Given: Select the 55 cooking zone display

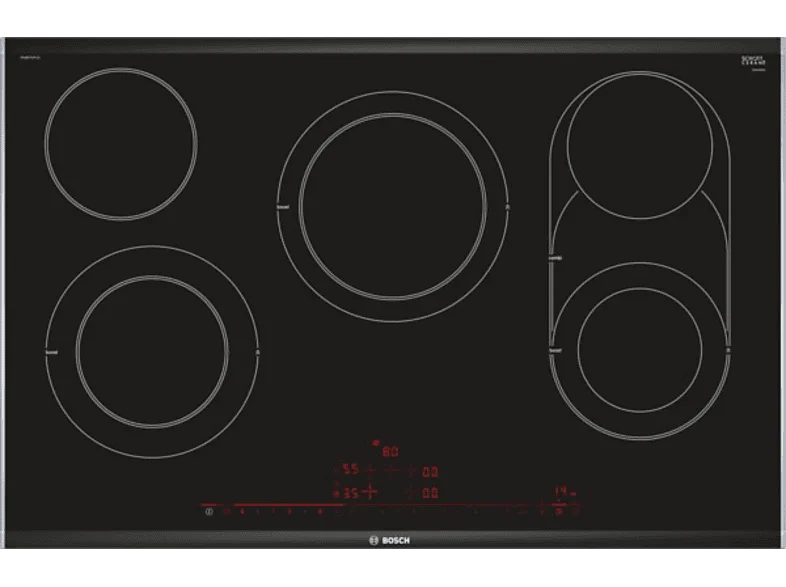Looking at the screenshot, I should coord(350,470).
